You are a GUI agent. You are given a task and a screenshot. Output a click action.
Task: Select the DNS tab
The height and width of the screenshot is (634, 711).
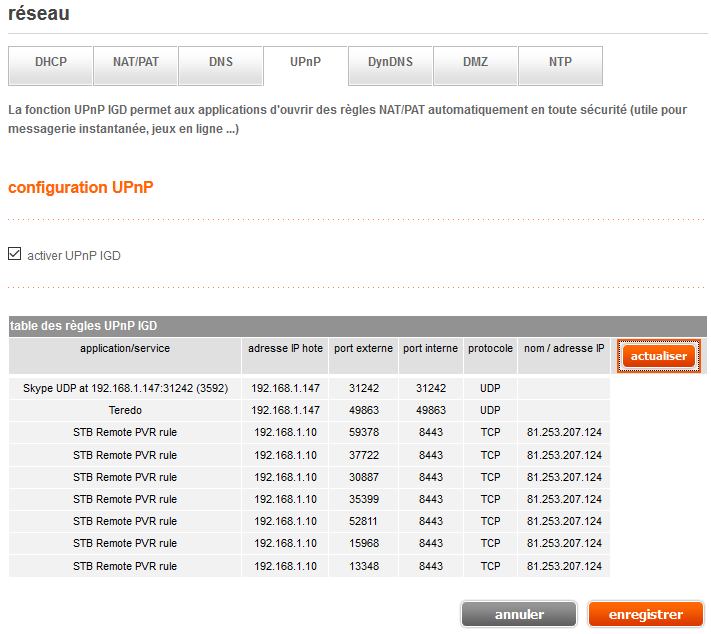pyautogui.click(x=220, y=62)
